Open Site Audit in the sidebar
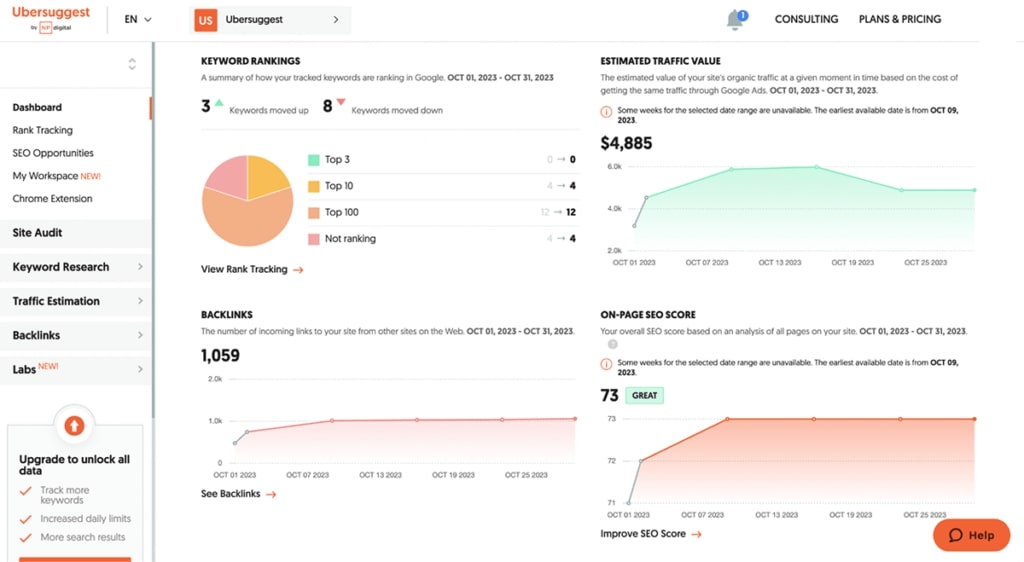Viewport: 1024px width, 562px height. click(76, 233)
